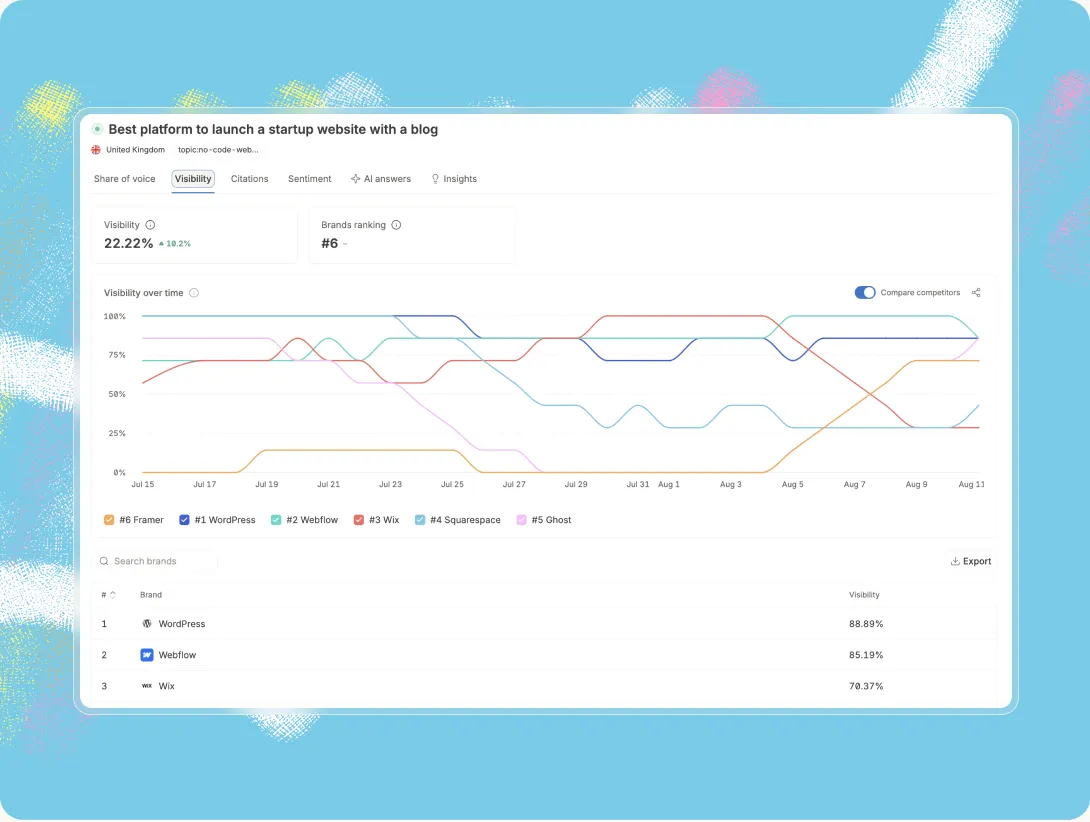Image resolution: width=1090 pixels, height=822 pixels.
Task: Click the Visibility over time info icon
Action: (194, 293)
